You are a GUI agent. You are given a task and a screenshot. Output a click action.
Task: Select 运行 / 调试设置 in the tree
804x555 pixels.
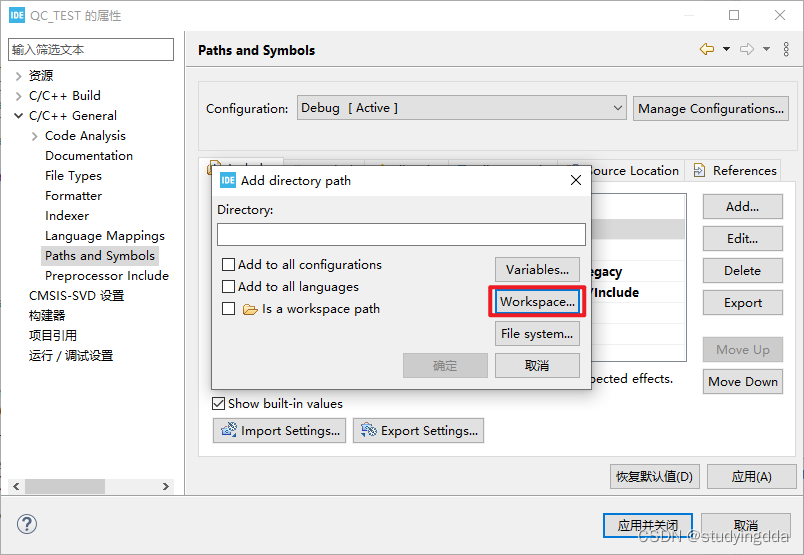click(x=71, y=356)
